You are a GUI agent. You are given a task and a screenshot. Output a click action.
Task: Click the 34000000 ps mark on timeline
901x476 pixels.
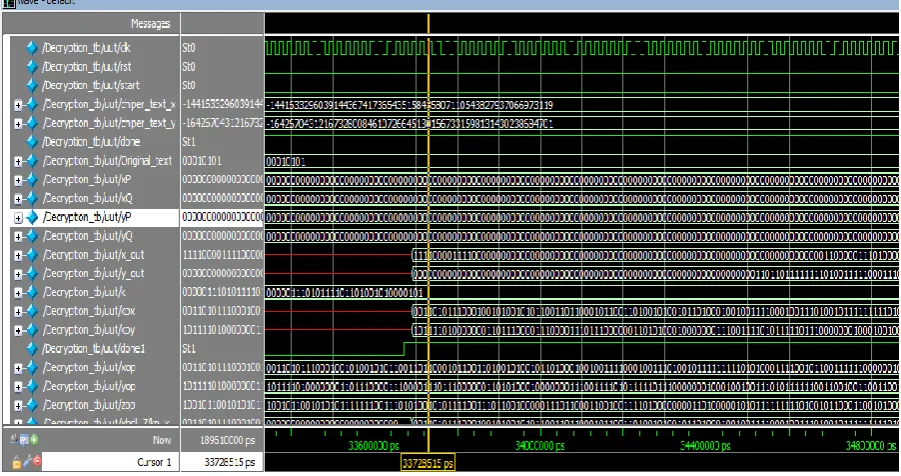point(540,446)
